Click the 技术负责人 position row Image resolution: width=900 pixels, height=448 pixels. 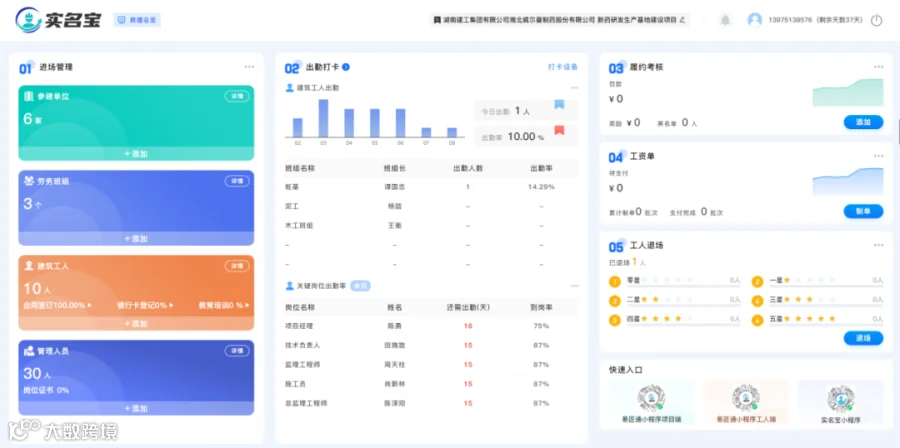point(431,345)
